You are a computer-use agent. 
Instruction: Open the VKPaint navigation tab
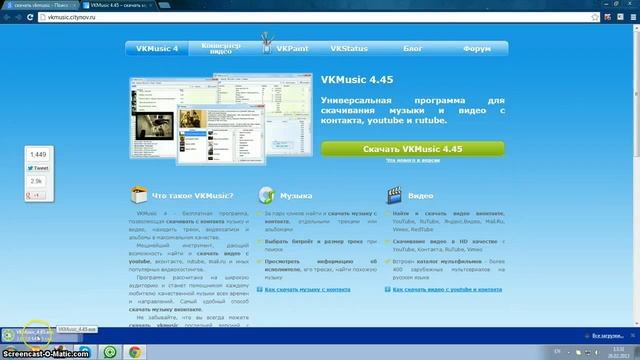pyautogui.click(x=292, y=48)
